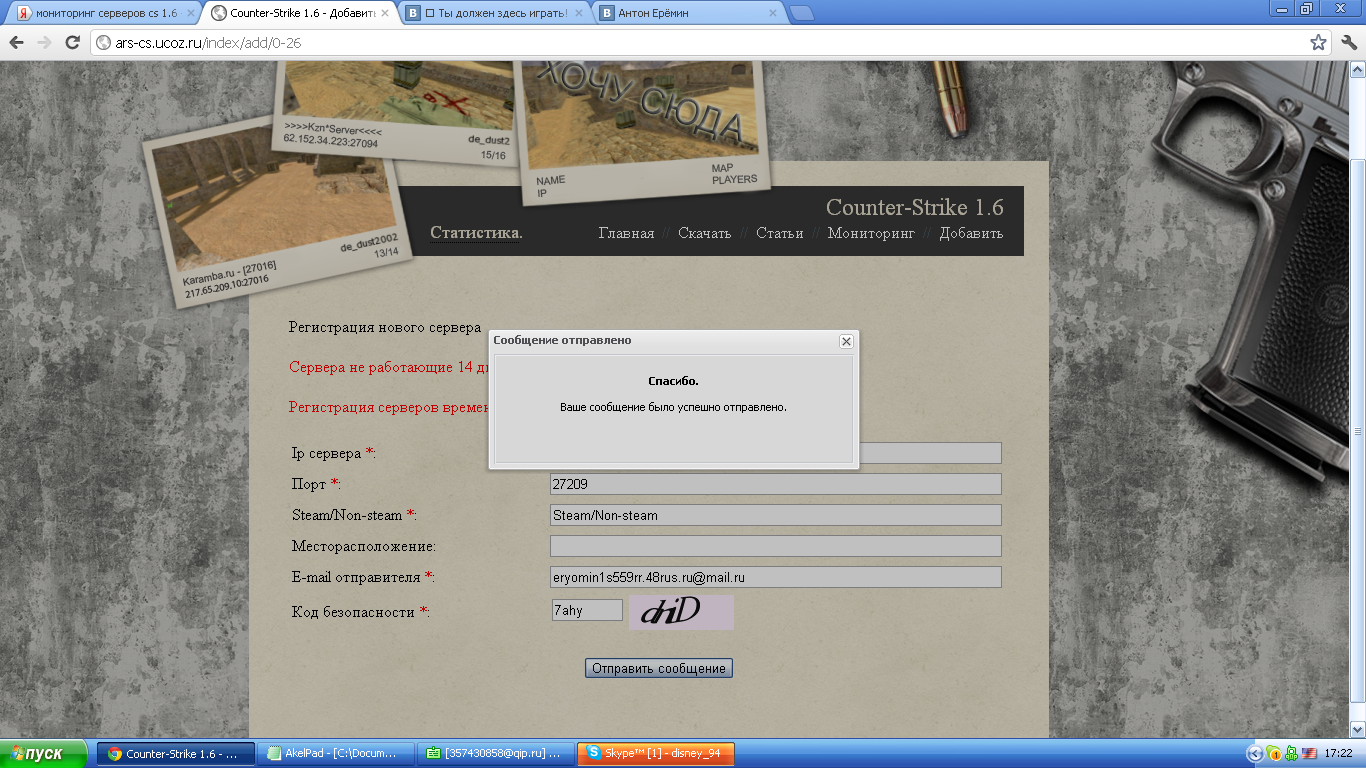
Task: Click 'Ваше сообщение было успешно отправлено.' text
Action: point(673,408)
